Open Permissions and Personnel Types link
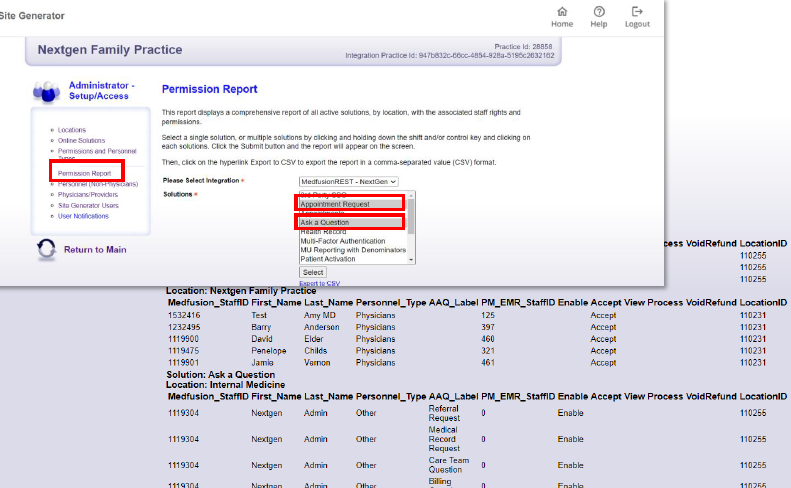 (97, 153)
